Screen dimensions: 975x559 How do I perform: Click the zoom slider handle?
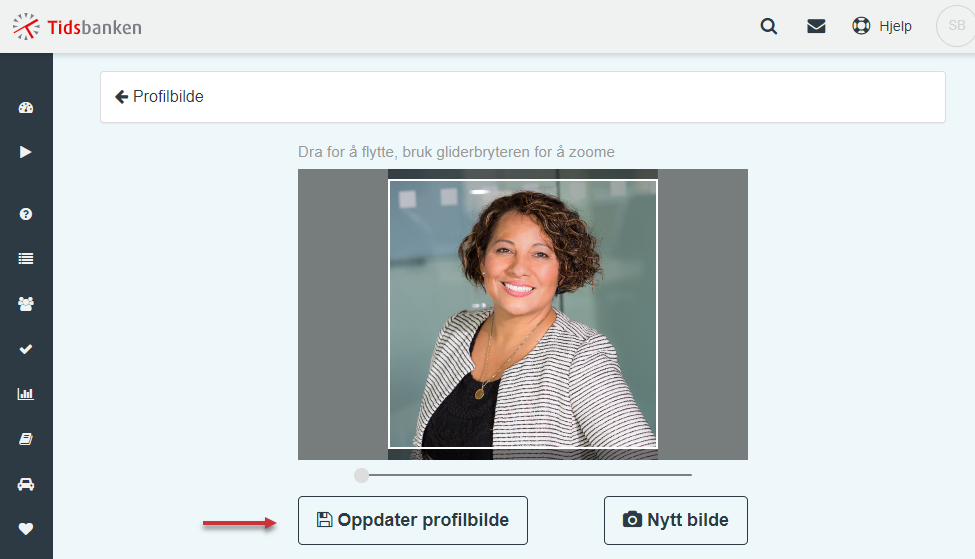tap(361, 476)
